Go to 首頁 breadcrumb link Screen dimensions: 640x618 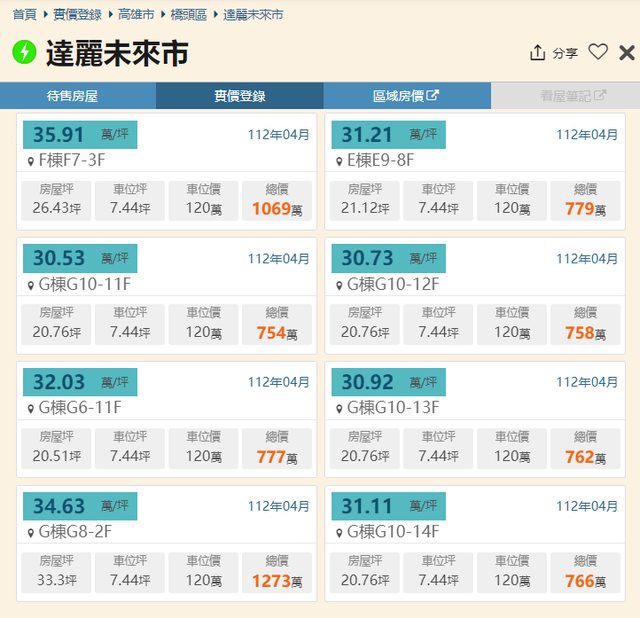[x=24, y=15]
